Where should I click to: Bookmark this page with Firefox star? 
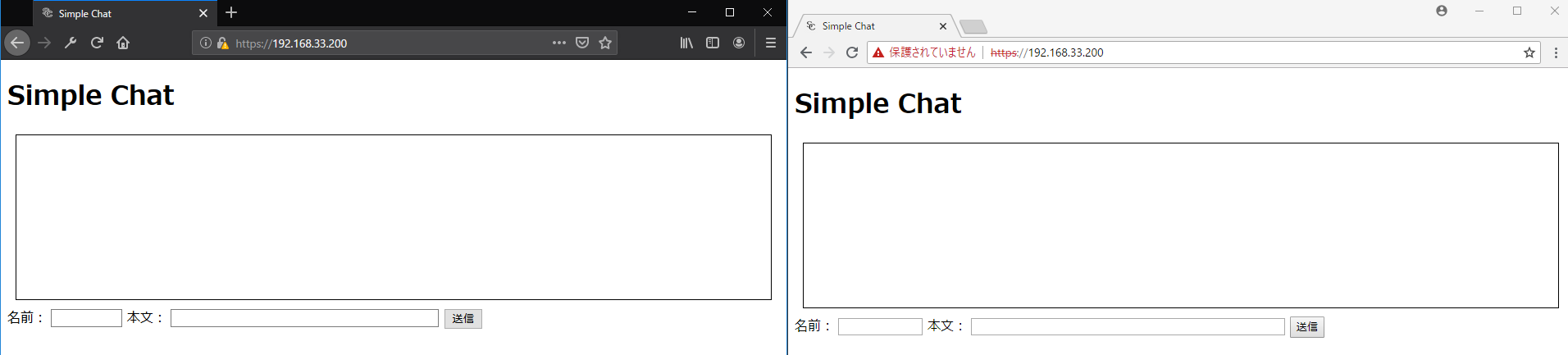605,43
